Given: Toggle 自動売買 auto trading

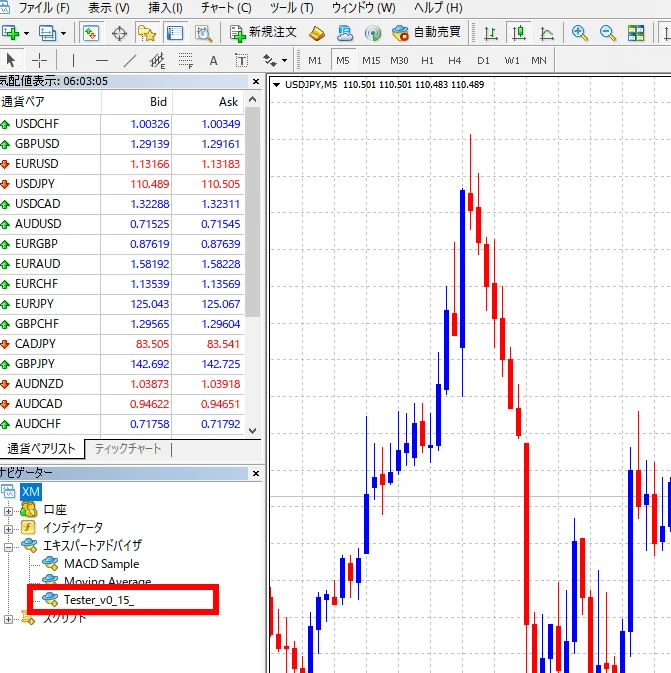Looking at the screenshot, I should point(427,32).
